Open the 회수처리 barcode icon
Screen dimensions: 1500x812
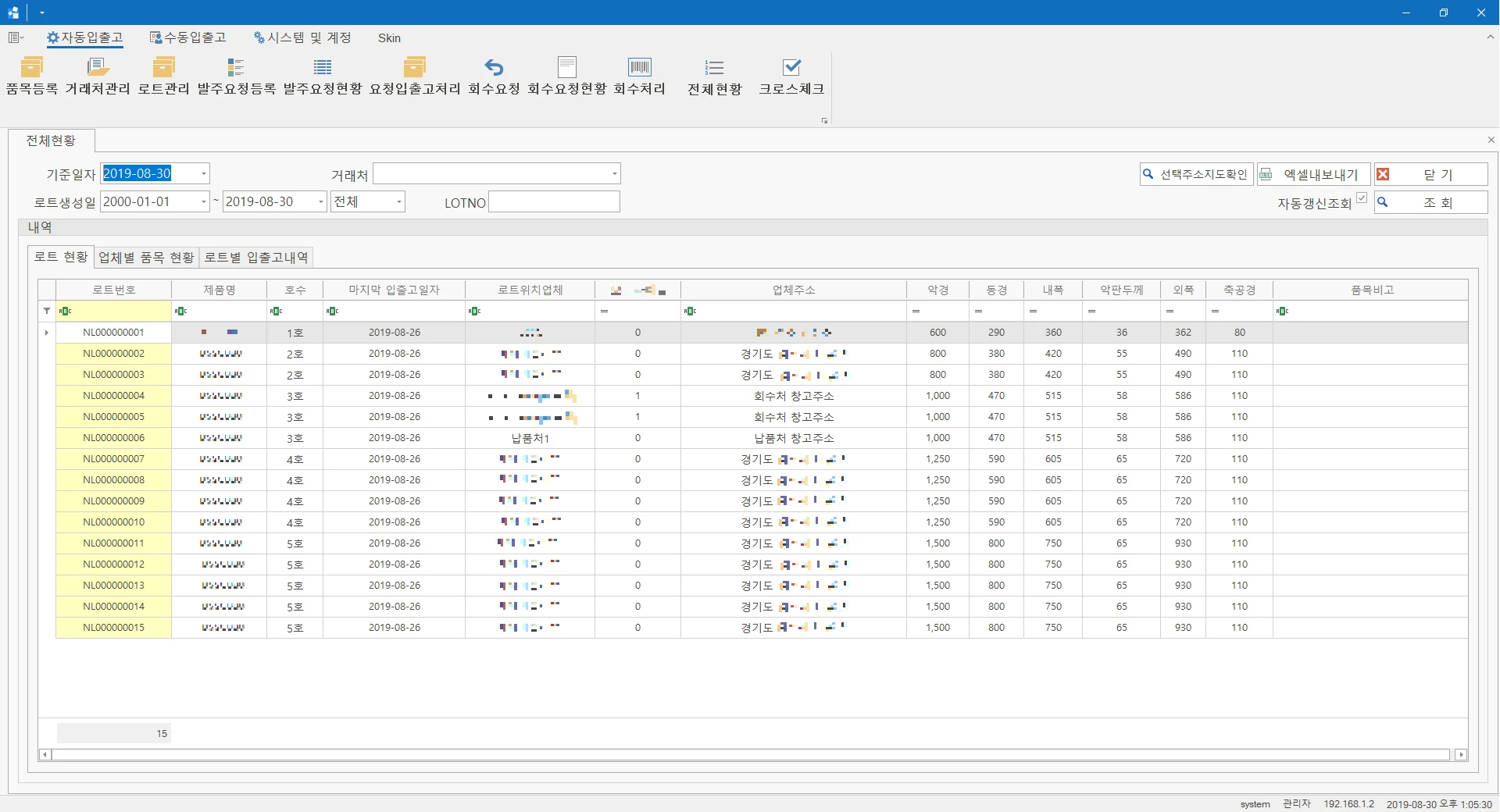(x=639, y=67)
